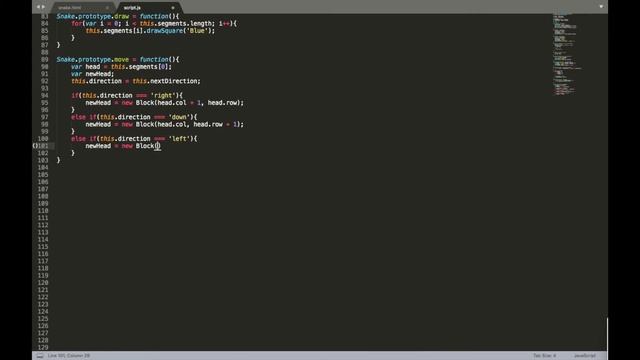
Task: Click the 'left' string on line 100
Action: pos(179,139)
